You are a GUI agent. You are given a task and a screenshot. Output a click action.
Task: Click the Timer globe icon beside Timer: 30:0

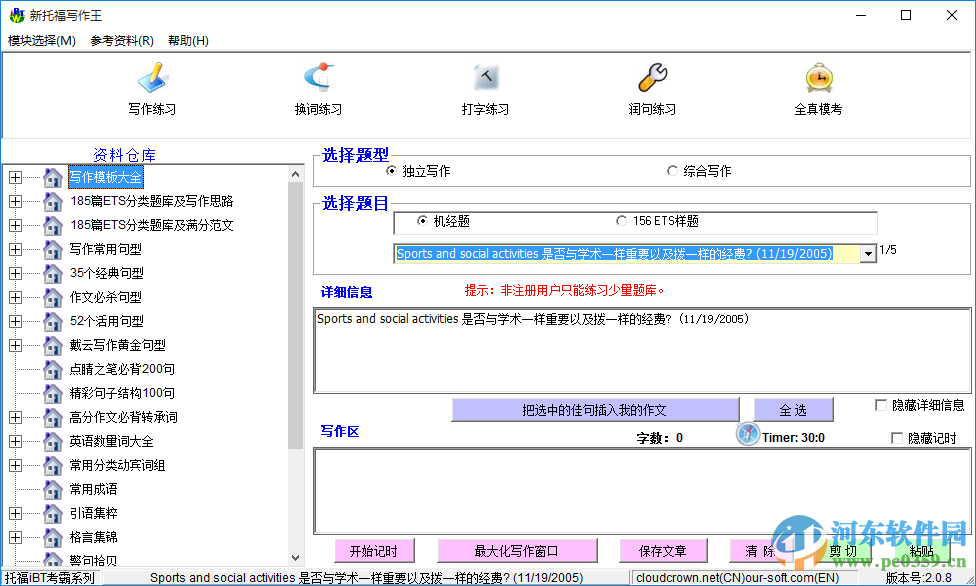click(747, 434)
